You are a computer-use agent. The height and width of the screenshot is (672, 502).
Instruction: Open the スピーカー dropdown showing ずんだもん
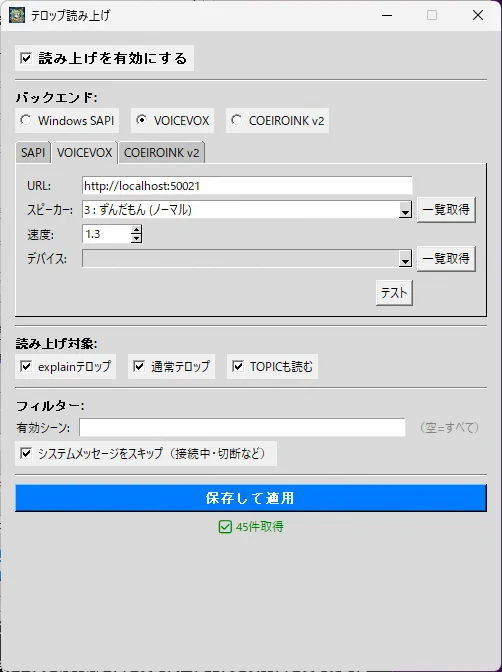pos(247,210)
